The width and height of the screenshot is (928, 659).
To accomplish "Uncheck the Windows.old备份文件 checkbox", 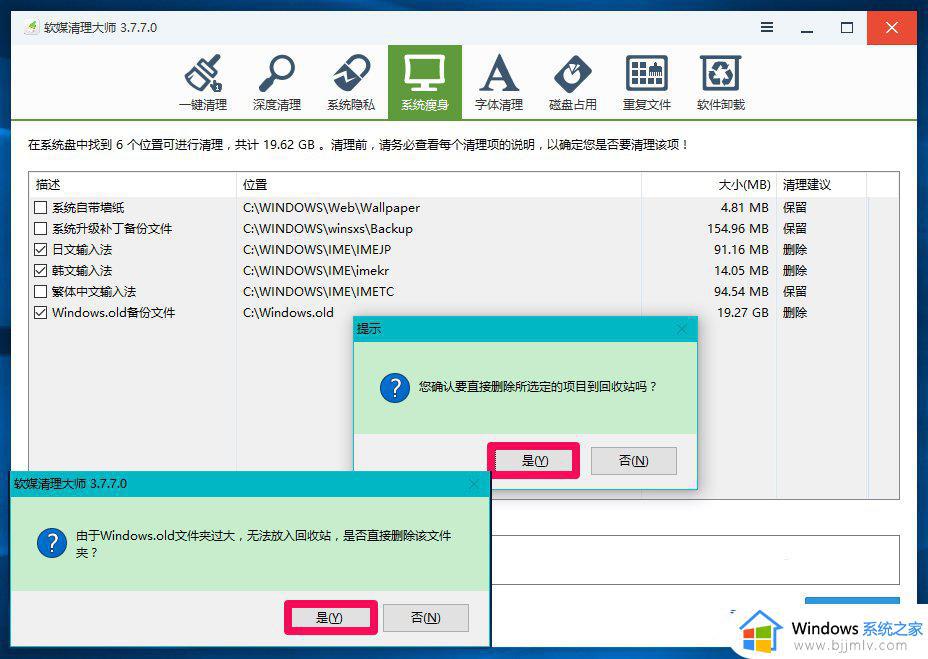I will (40, 313).
